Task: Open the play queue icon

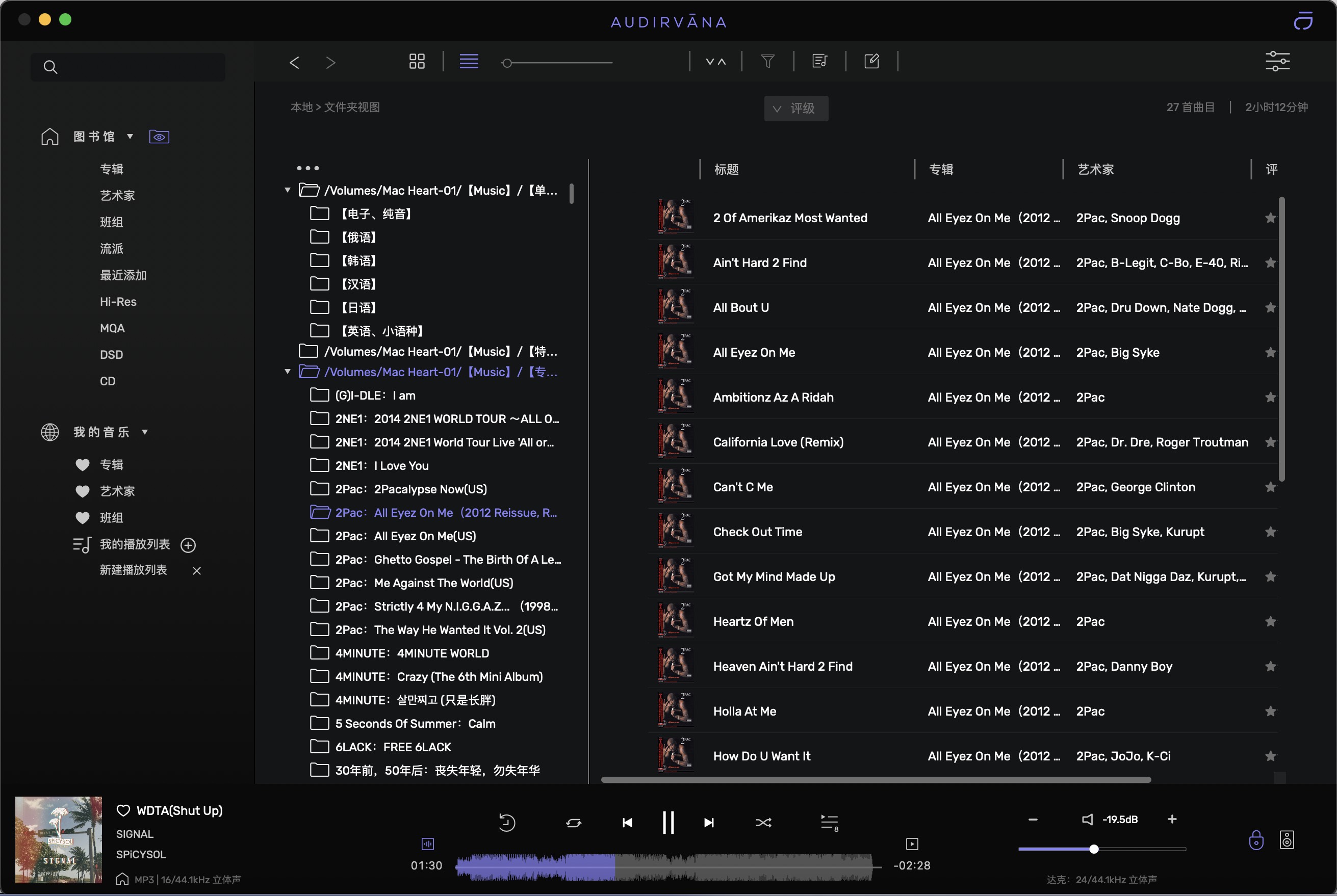Action: (829, 822)
